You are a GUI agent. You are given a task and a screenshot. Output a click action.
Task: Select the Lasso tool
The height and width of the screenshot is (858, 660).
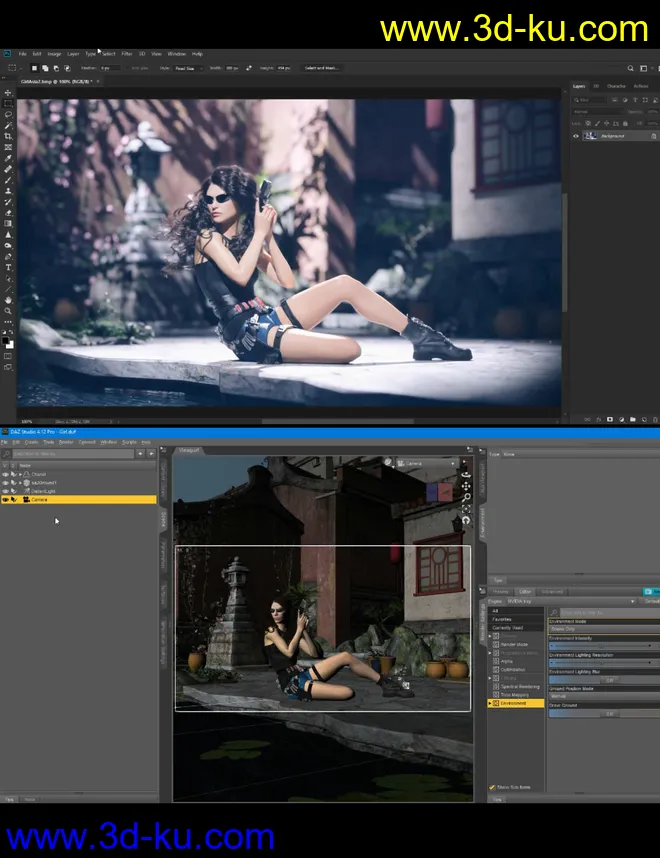pos(8,114)
